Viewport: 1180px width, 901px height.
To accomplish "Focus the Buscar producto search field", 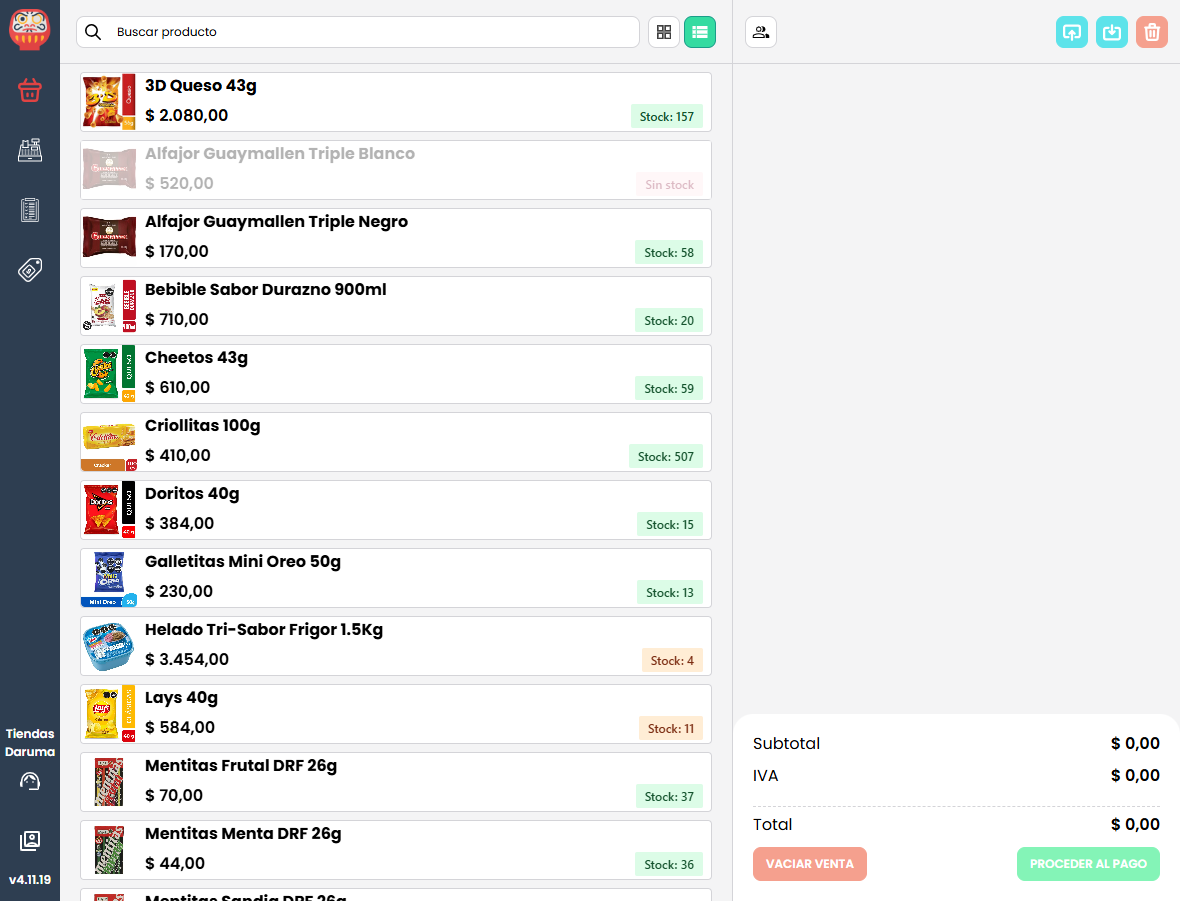I will click(357, 32).
